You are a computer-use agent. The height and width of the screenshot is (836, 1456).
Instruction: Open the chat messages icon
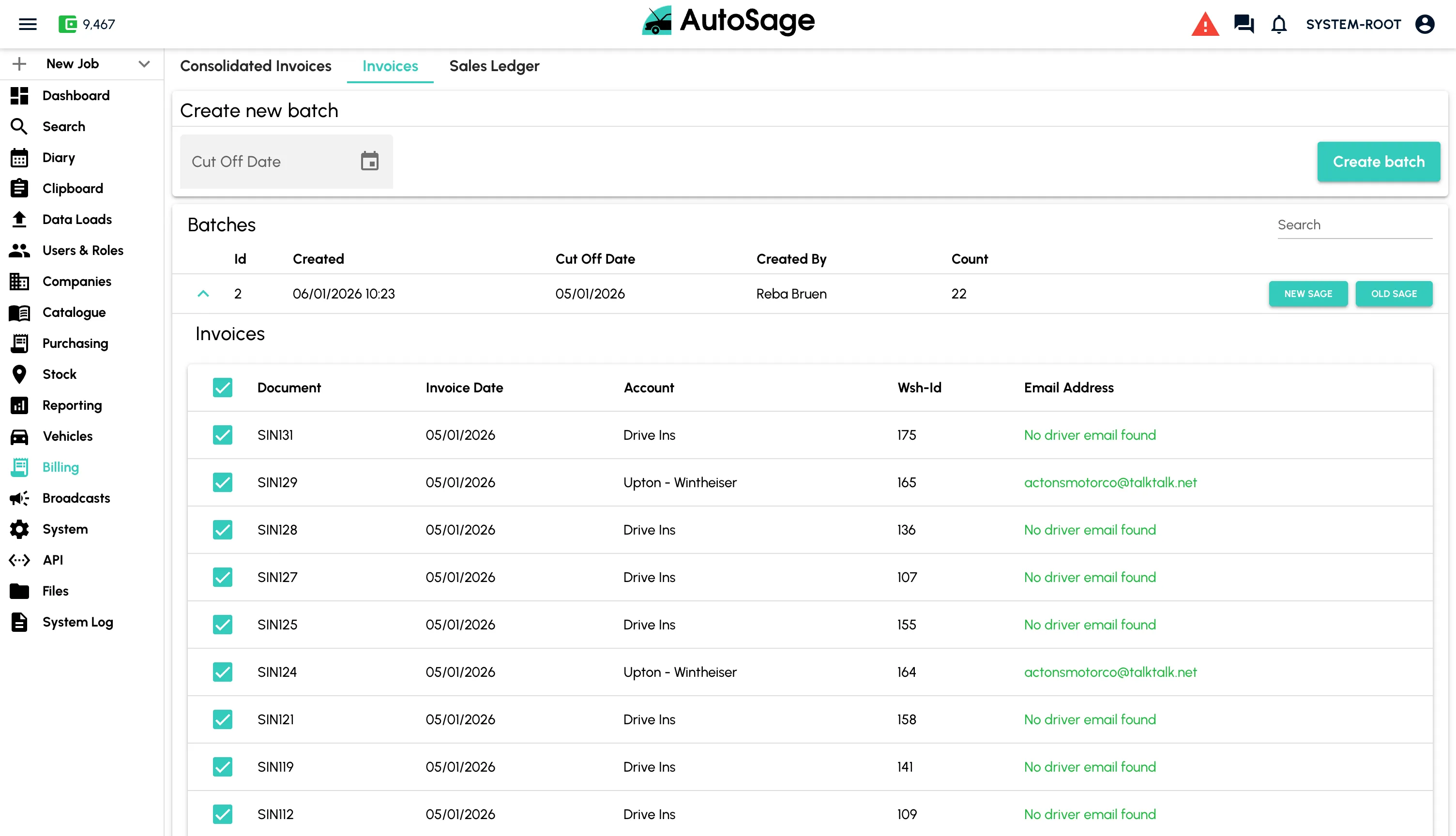pyautogui.click(x=1244, y=24)
